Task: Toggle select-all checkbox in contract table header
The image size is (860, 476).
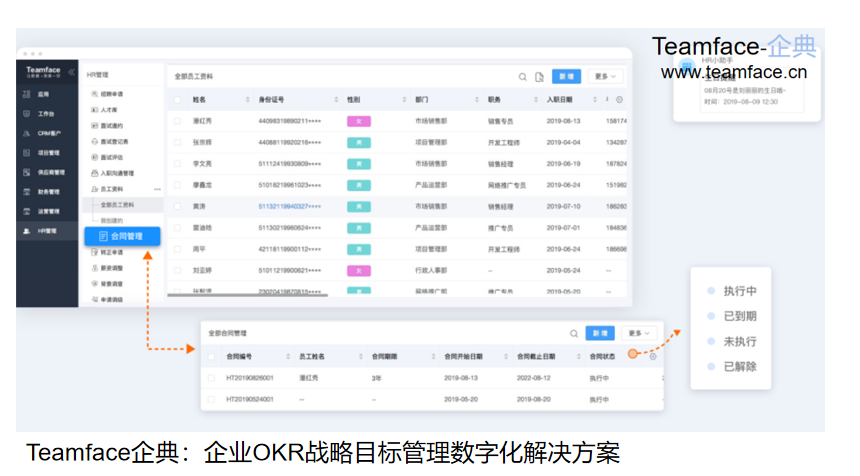Action: pyautogui.click(x=211, y=356)
